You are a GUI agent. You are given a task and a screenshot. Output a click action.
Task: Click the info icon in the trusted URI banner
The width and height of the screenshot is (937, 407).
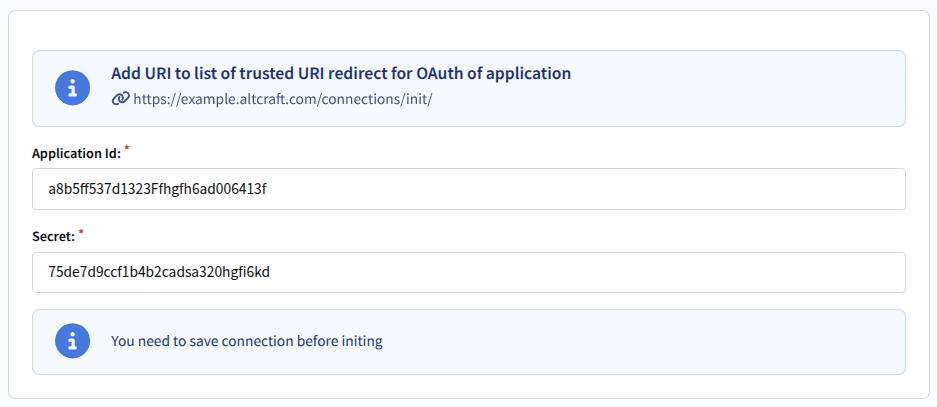point(70,88)
